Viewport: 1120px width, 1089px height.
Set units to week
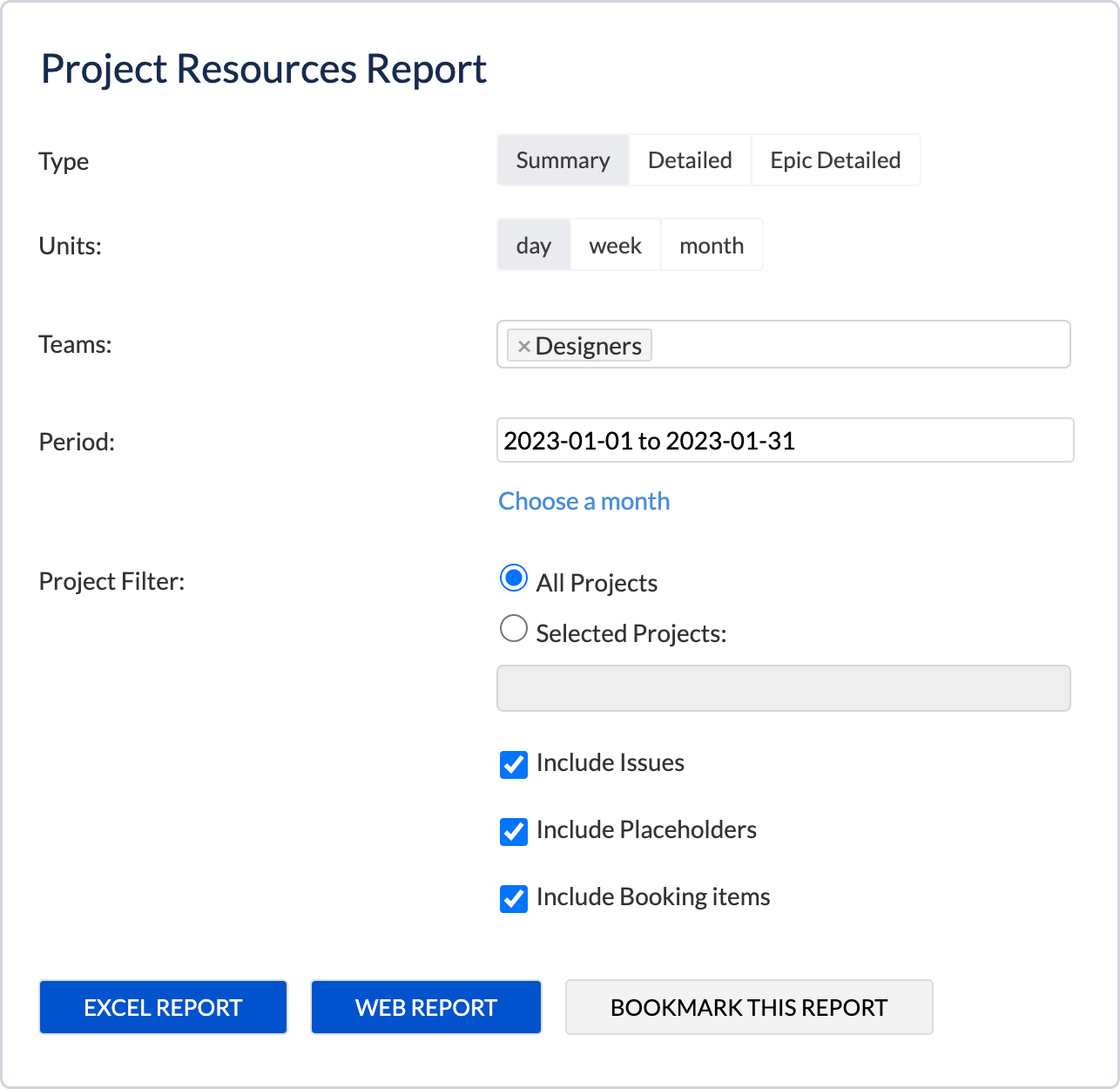(x=615, y=246)
